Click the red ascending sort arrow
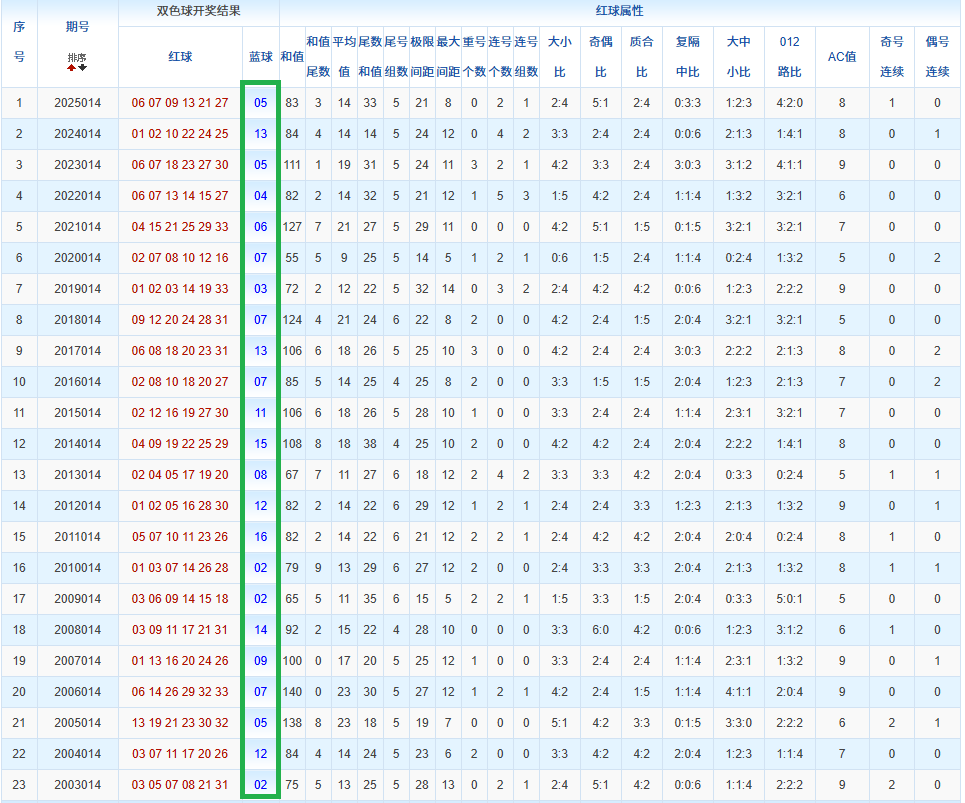This screenshot has height=803, width=965. 72,67
